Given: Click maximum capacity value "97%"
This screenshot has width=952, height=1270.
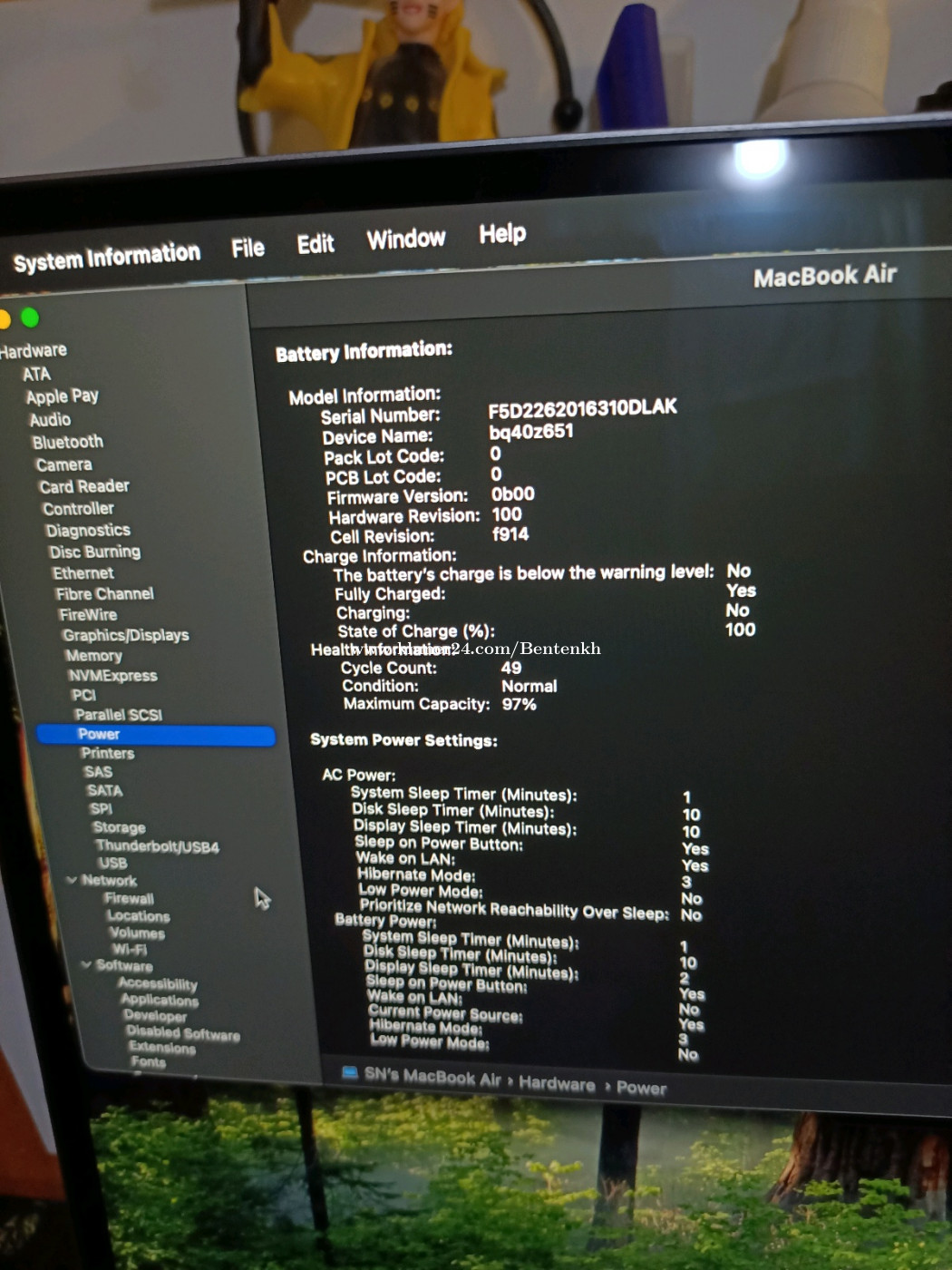Looking at the screenshot, I should 520,704.
